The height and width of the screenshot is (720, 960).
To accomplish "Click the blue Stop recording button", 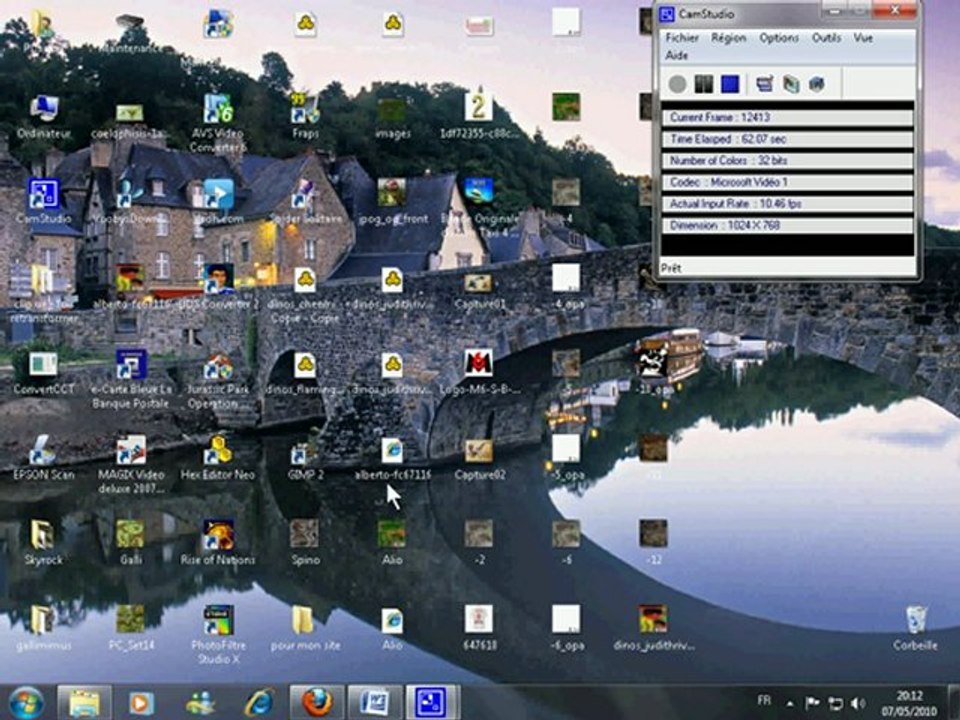I will point(730,84).
